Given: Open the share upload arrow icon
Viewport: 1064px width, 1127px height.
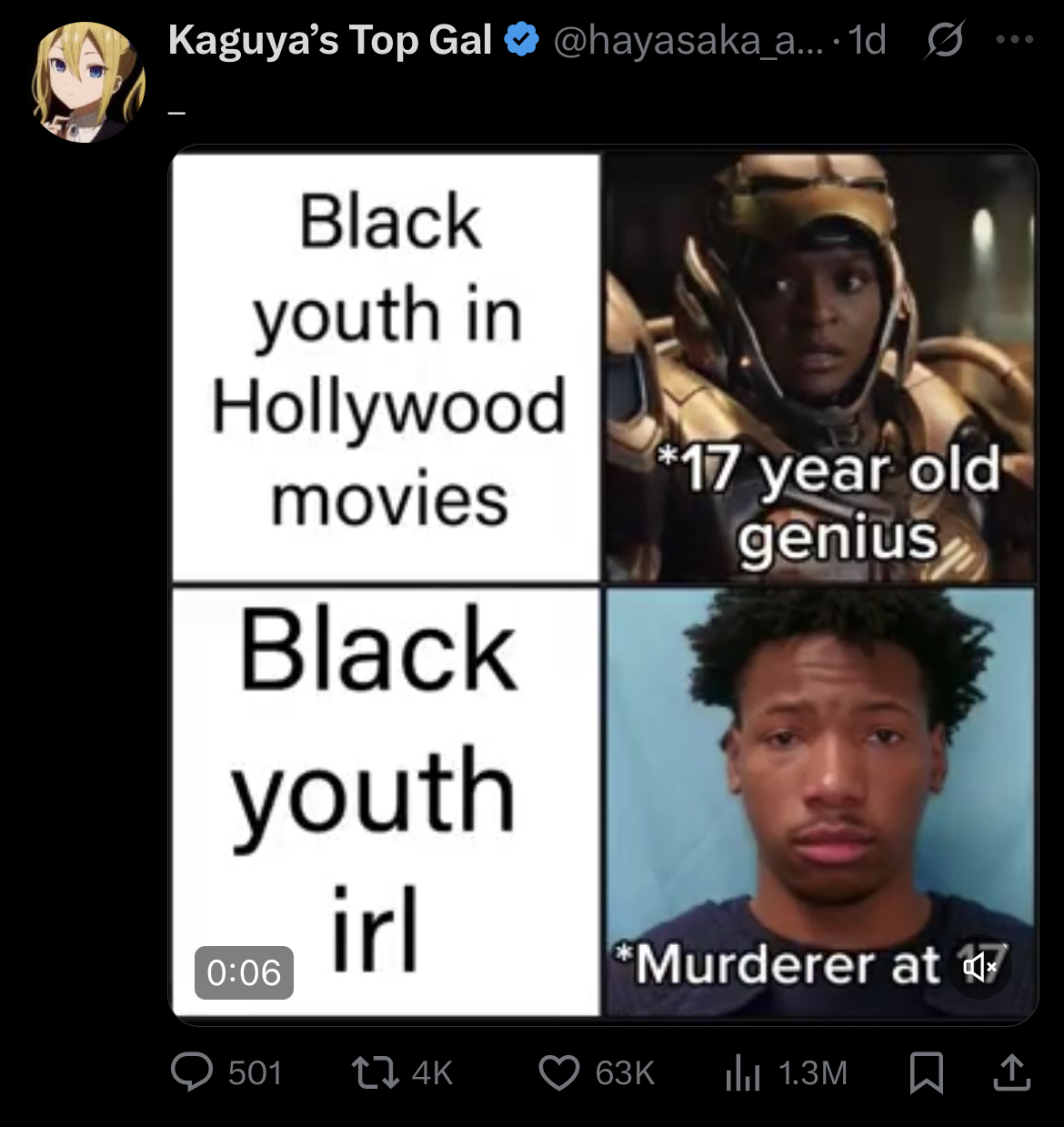Looking at the screenshot, I should point(1012,1072).
